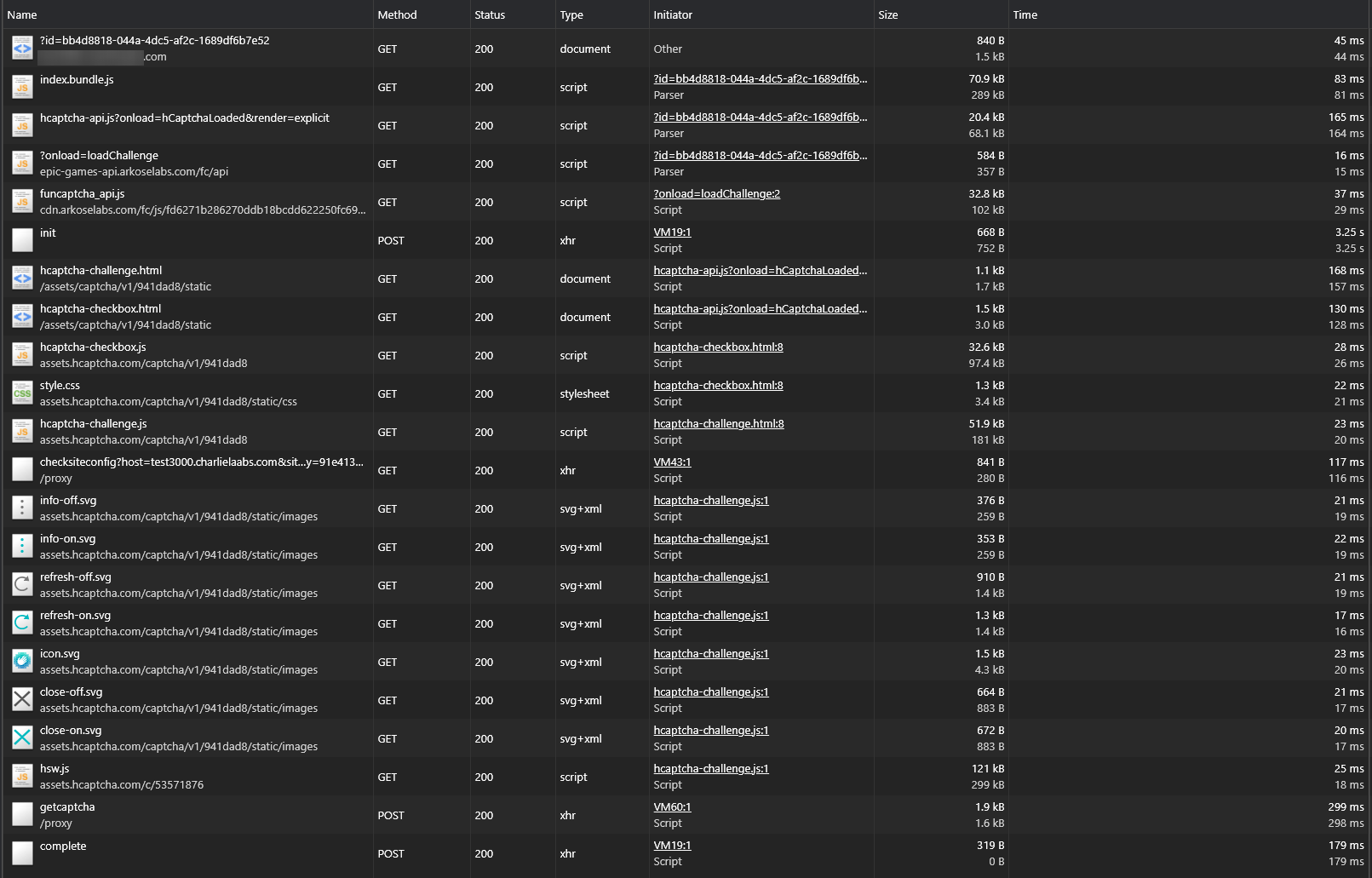Click the document icon for hcaptcha-challenge.html

tap(22, 278)
